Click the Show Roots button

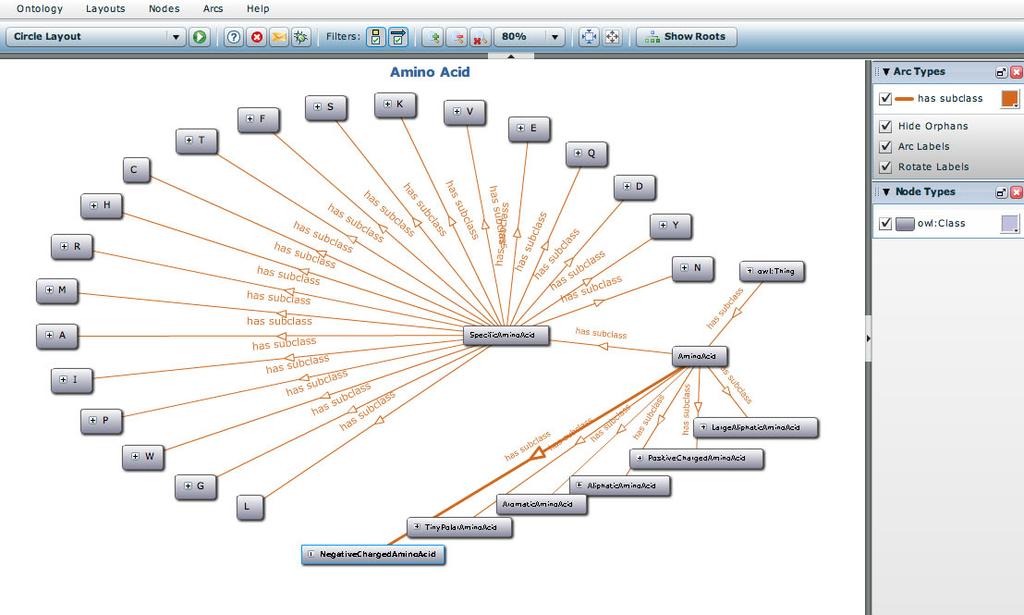pos(686,37)
